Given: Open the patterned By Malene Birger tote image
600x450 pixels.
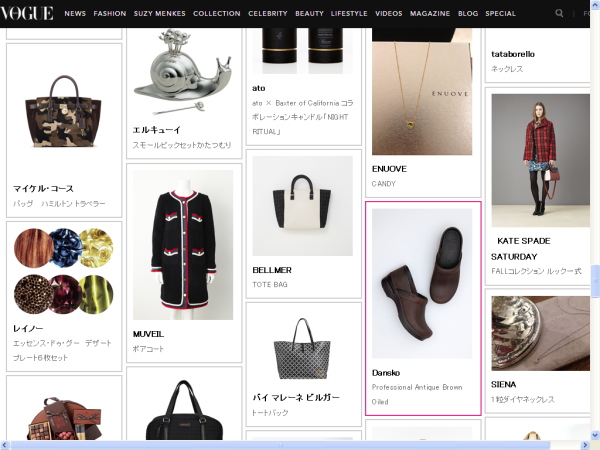Looking at the screenshot, I should (x=302, y=349).
